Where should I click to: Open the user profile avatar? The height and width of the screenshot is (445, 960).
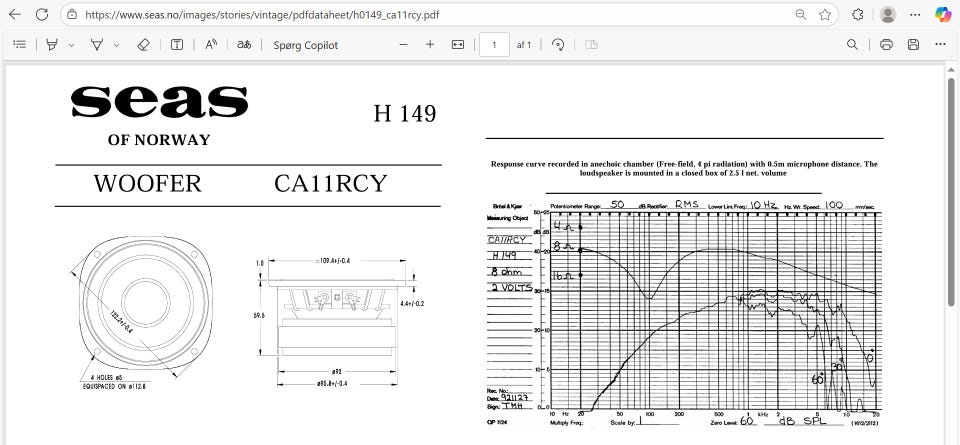point(888,15)
